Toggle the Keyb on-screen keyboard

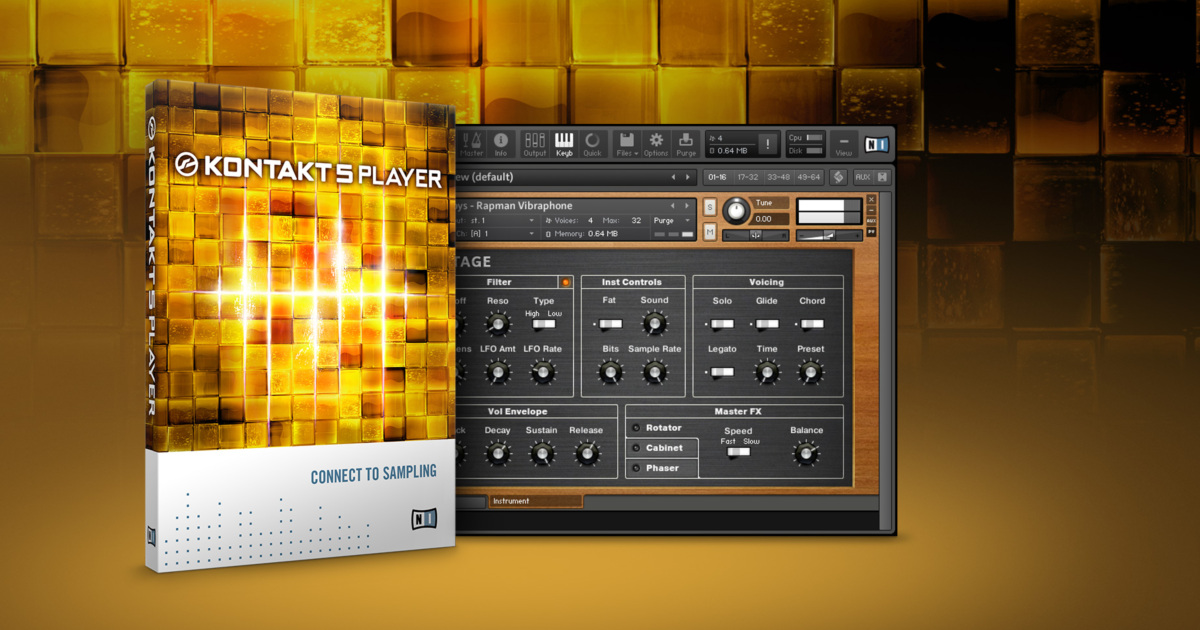point(565,144)
